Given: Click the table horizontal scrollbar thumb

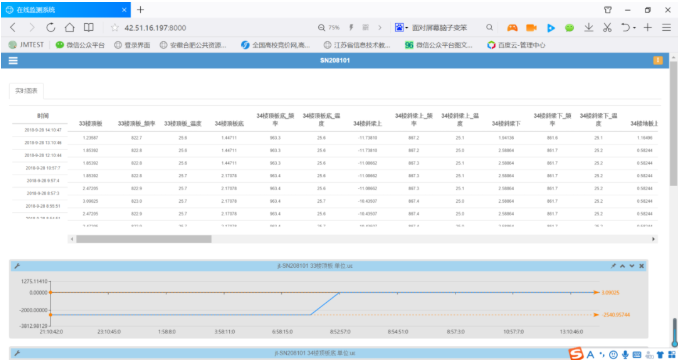Looking at the screenshot, I should point(144,239).
